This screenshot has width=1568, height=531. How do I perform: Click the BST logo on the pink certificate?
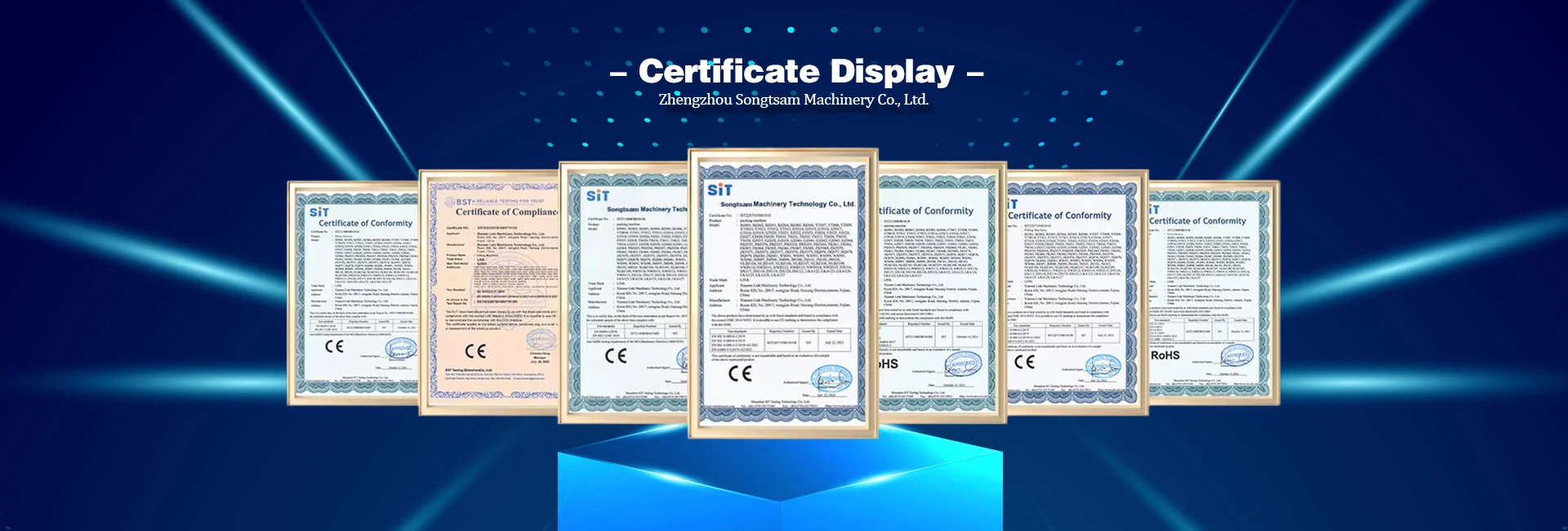[x=463, y=201]
